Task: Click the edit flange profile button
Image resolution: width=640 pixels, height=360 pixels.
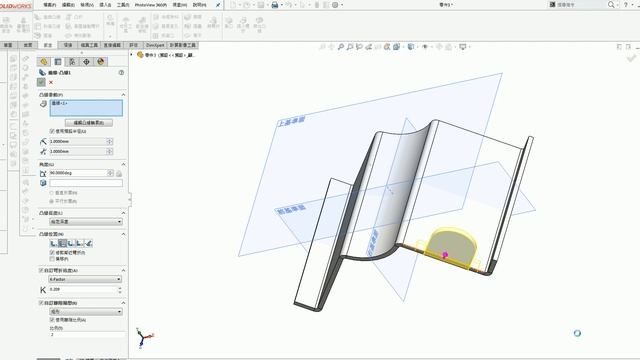Action: [x=89, y=123]
